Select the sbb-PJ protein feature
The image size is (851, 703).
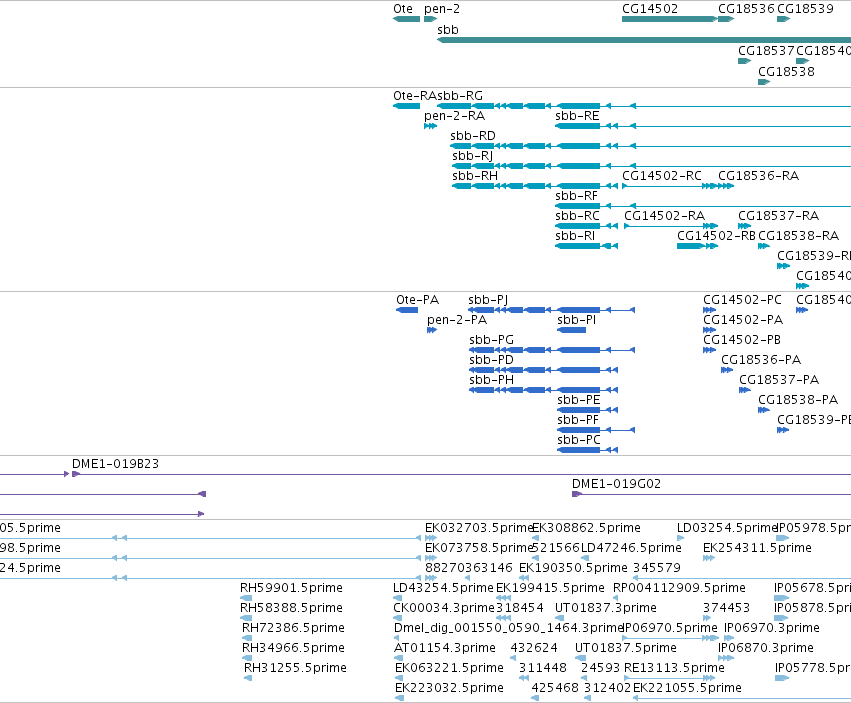(x=551, y=310)
